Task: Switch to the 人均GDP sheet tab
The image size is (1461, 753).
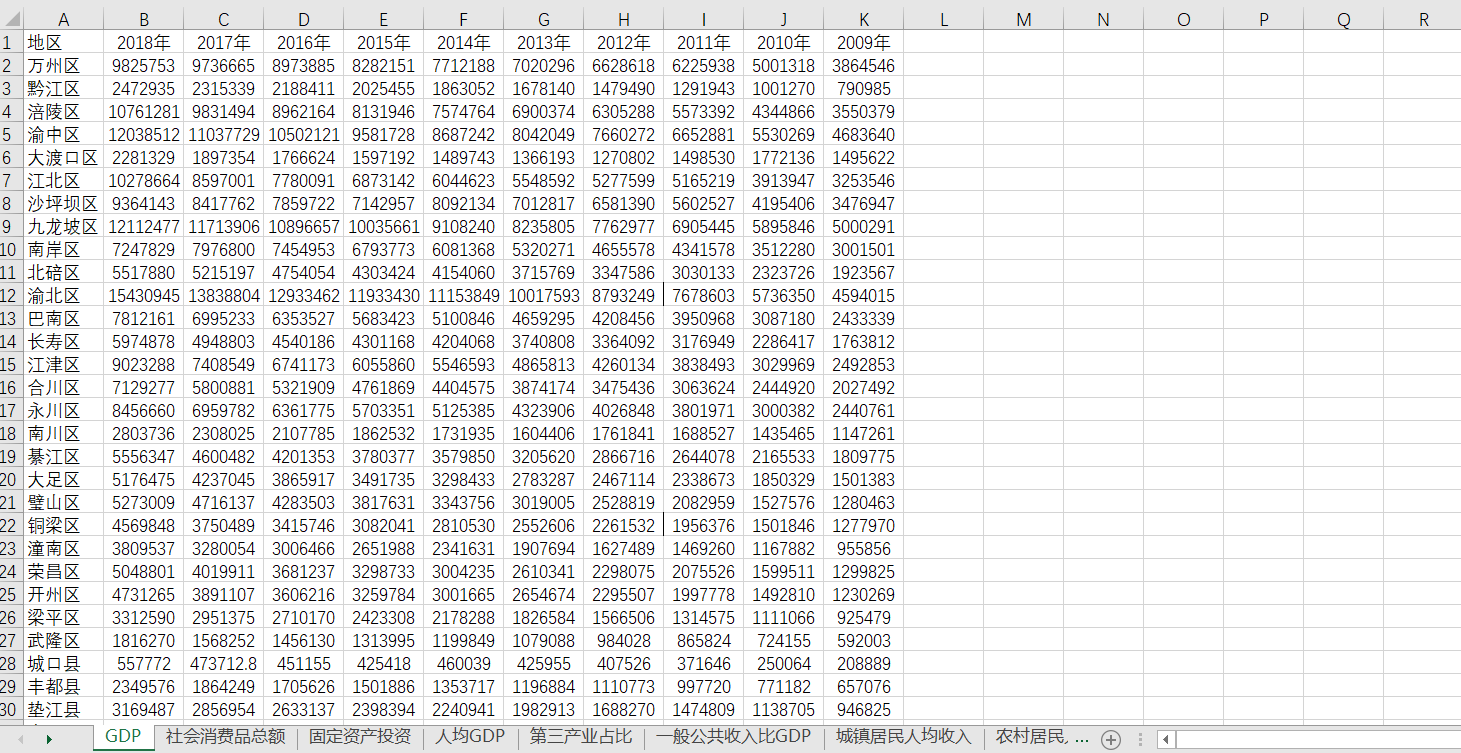Action: click(x=470, y=737)
